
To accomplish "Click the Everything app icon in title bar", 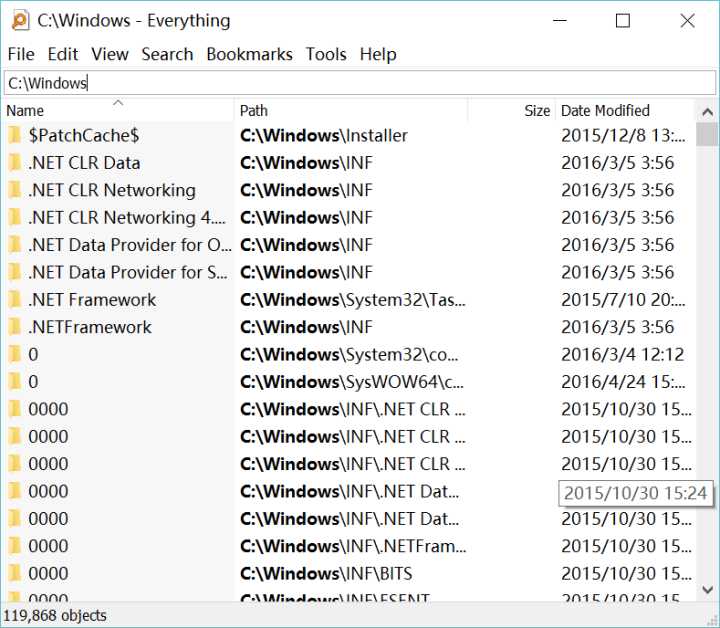I will pos(20,21).
